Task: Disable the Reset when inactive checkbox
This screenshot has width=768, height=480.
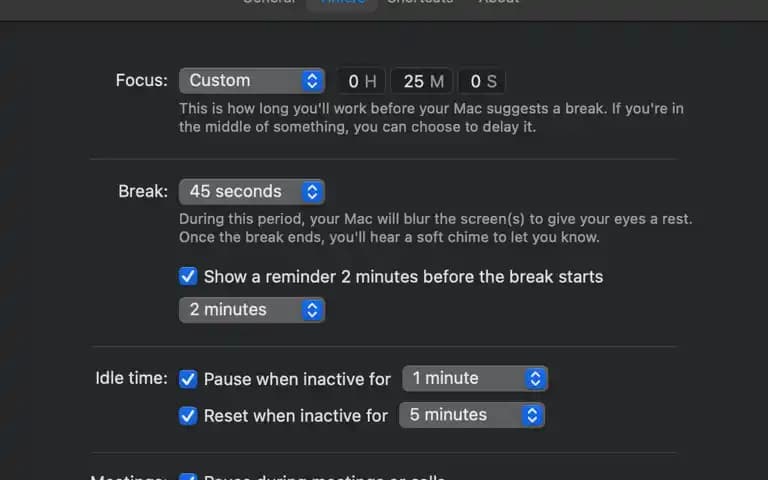Action: coord(188,416)
